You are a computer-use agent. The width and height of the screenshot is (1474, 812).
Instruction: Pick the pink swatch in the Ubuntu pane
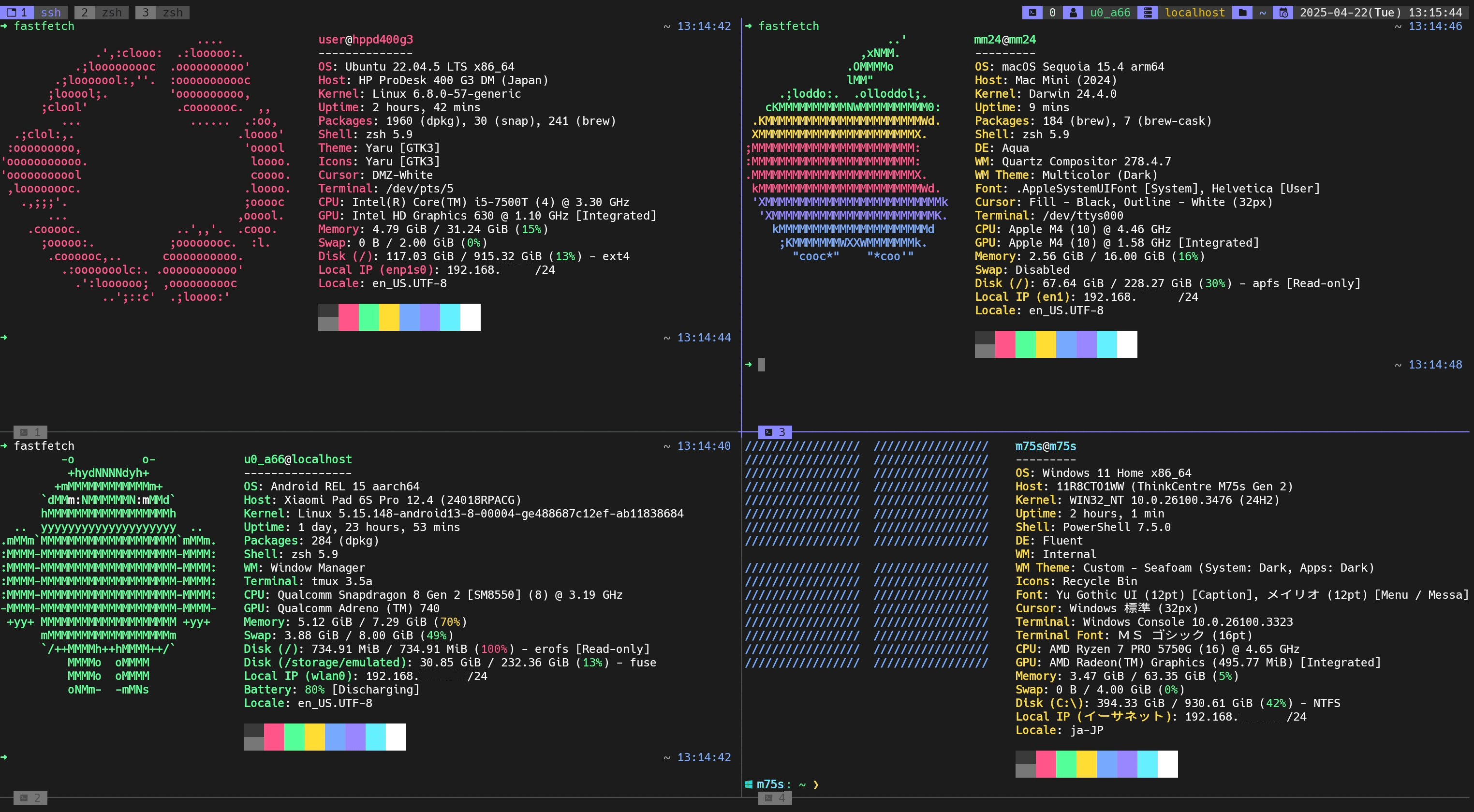[349, 317]
